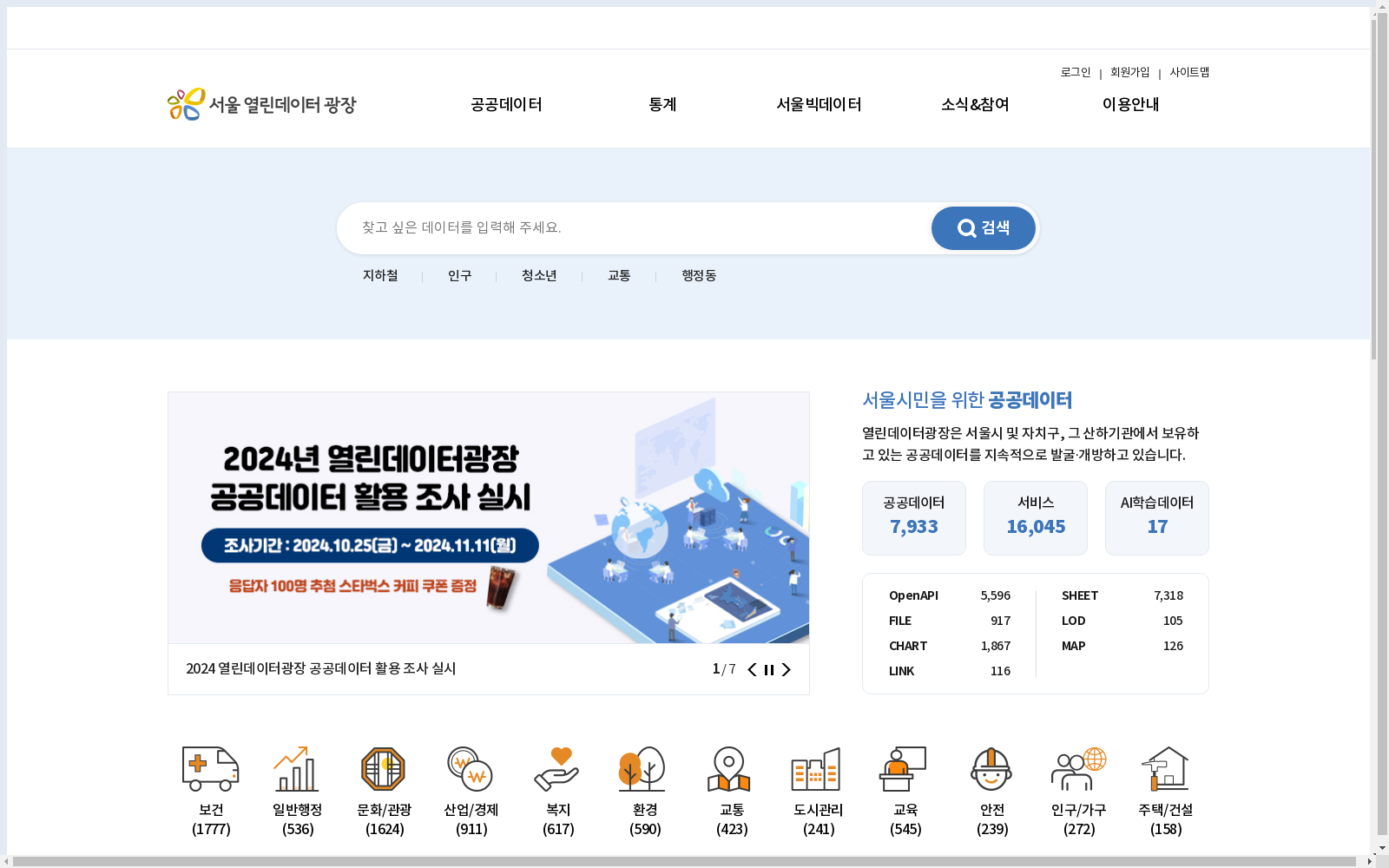
Task: Select the 교통 keyword under search bar
Action: pyautogui.click(x=619, y=275)
